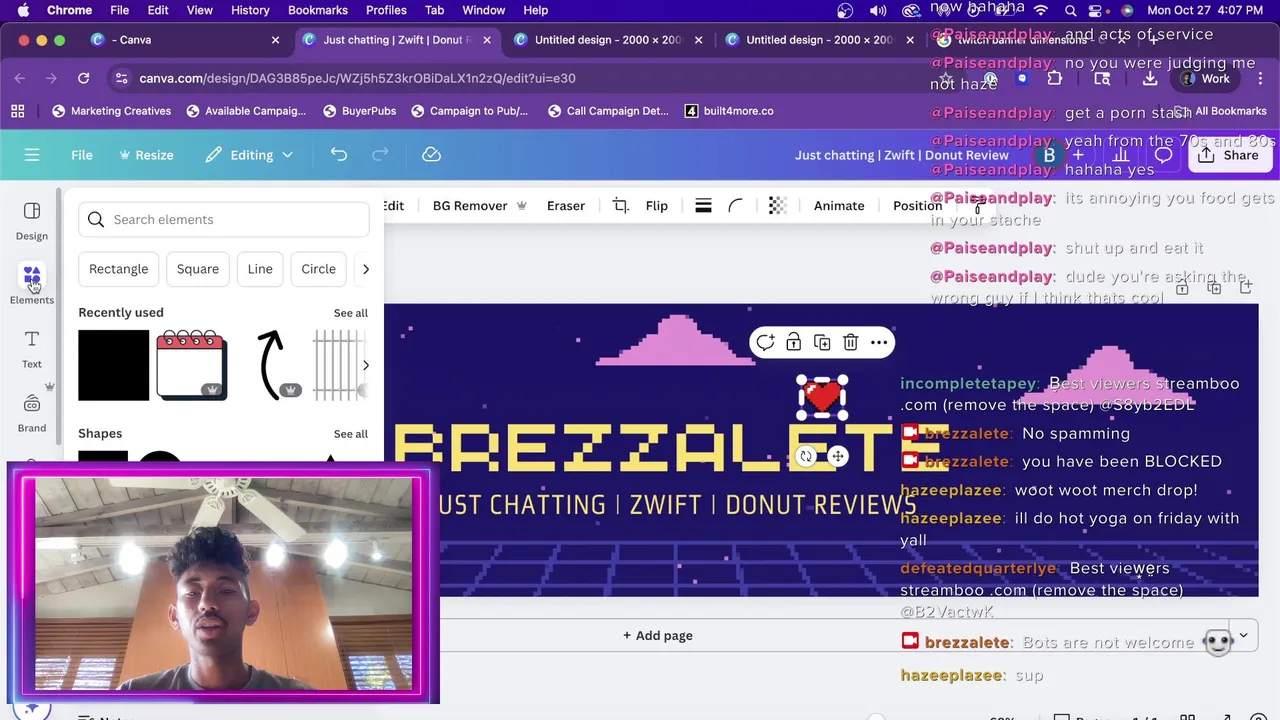Add a comment to the selected heart
This screenshot has height=720, width=1280.
(765, 343)
